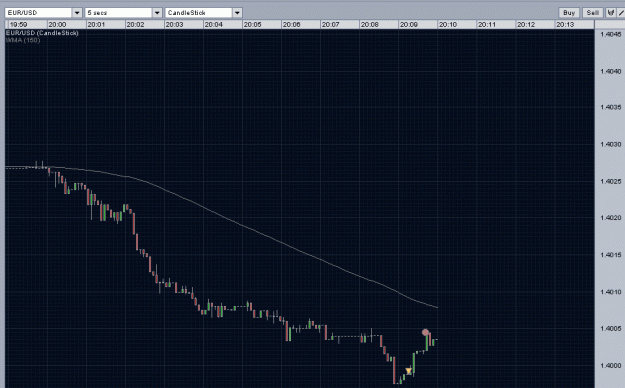The height and width of the screenshot is (388, 625).
Task: Expand the 5 secs interval arrow
Action: 157,13
